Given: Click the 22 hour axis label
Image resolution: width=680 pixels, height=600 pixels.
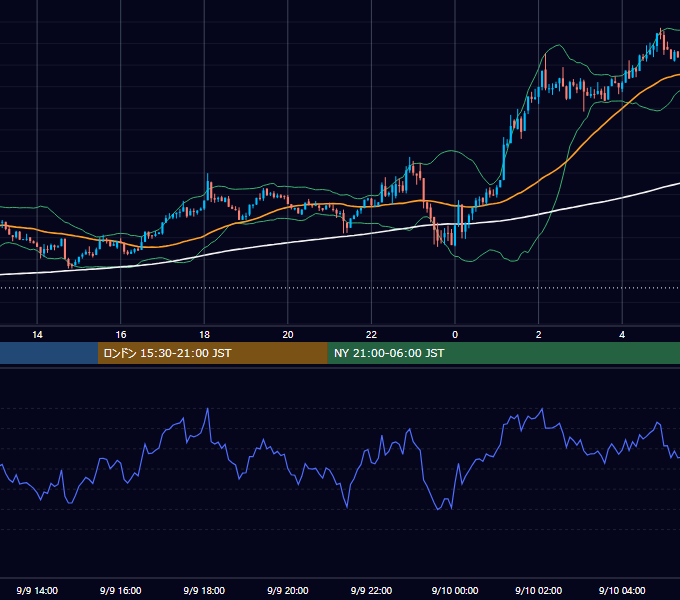Looking at the screenshot, I should (371, 335).
